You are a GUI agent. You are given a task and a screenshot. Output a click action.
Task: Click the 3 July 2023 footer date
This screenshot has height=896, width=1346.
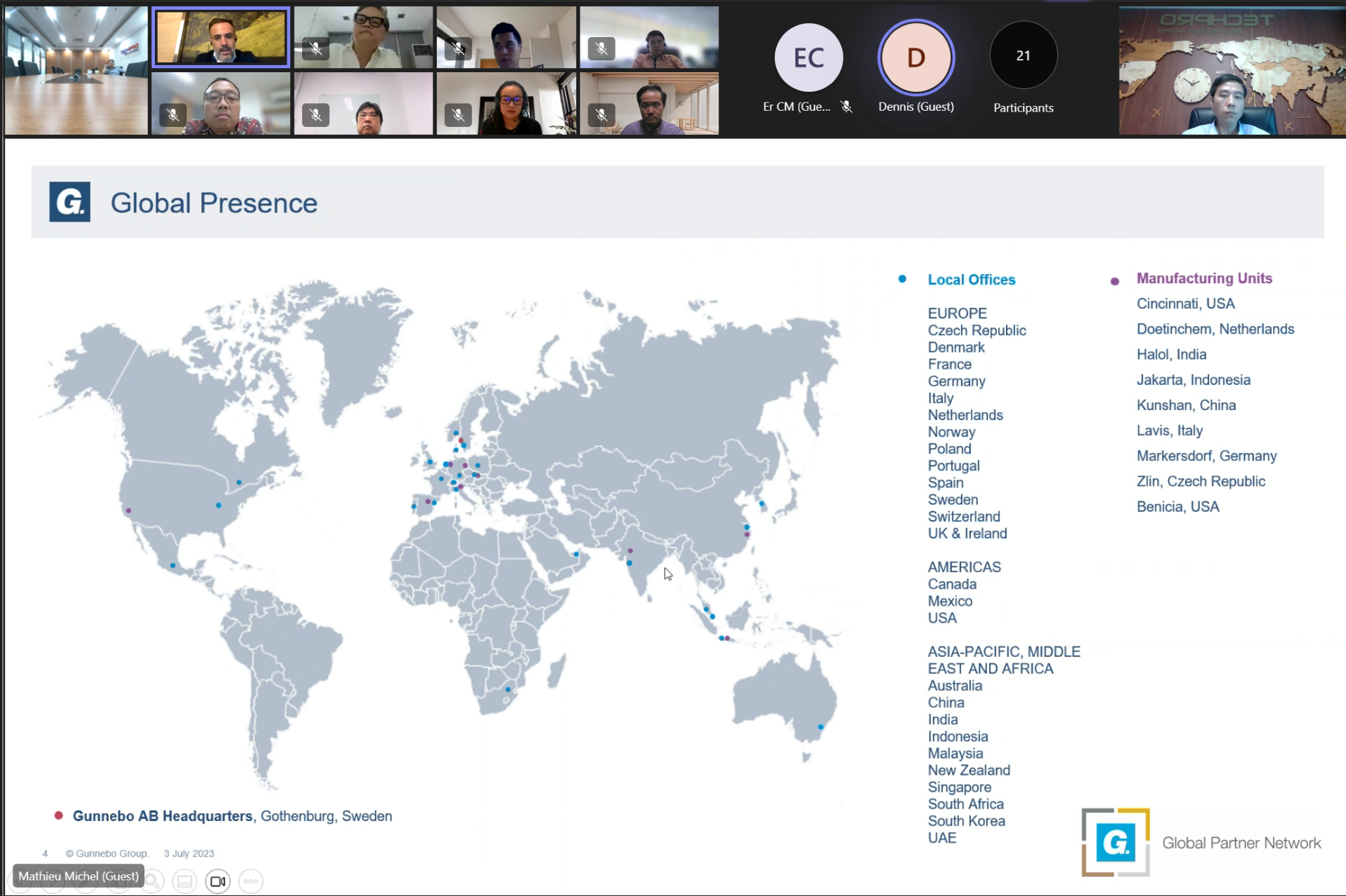coord(189,853)
